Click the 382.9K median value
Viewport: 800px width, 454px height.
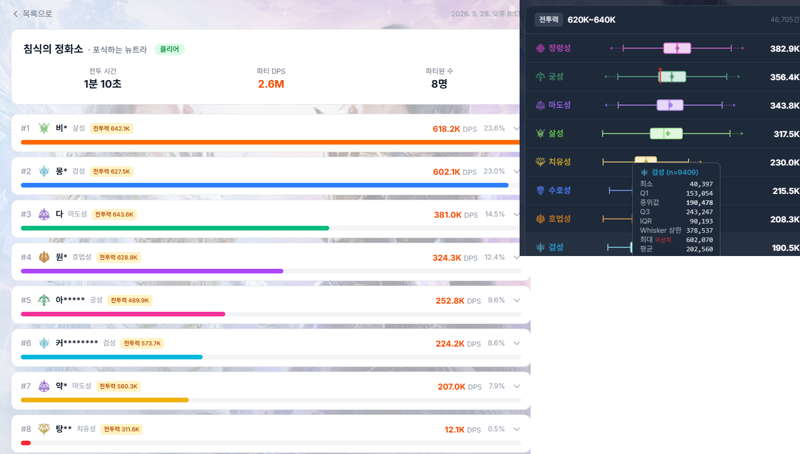click(x=784, y=48)
